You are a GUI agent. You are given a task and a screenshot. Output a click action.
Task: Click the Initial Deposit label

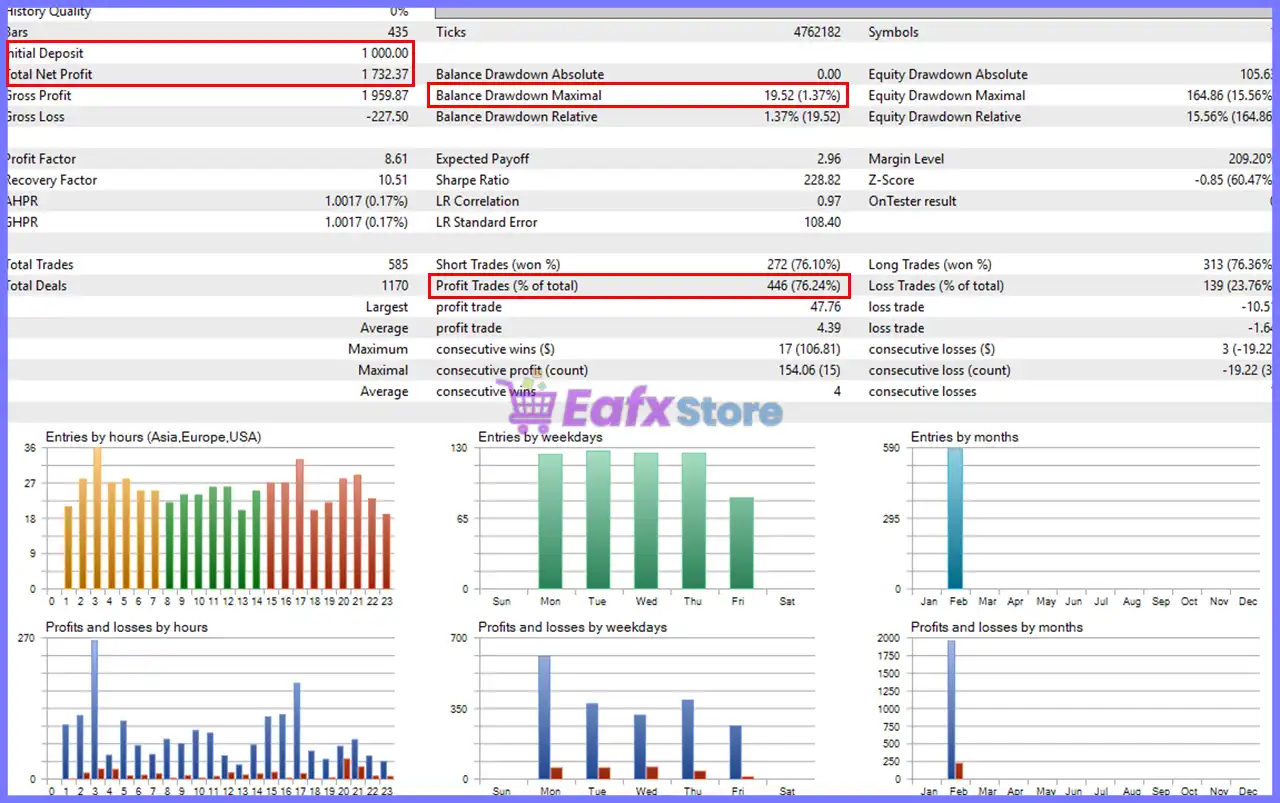[x=46, y=53]
